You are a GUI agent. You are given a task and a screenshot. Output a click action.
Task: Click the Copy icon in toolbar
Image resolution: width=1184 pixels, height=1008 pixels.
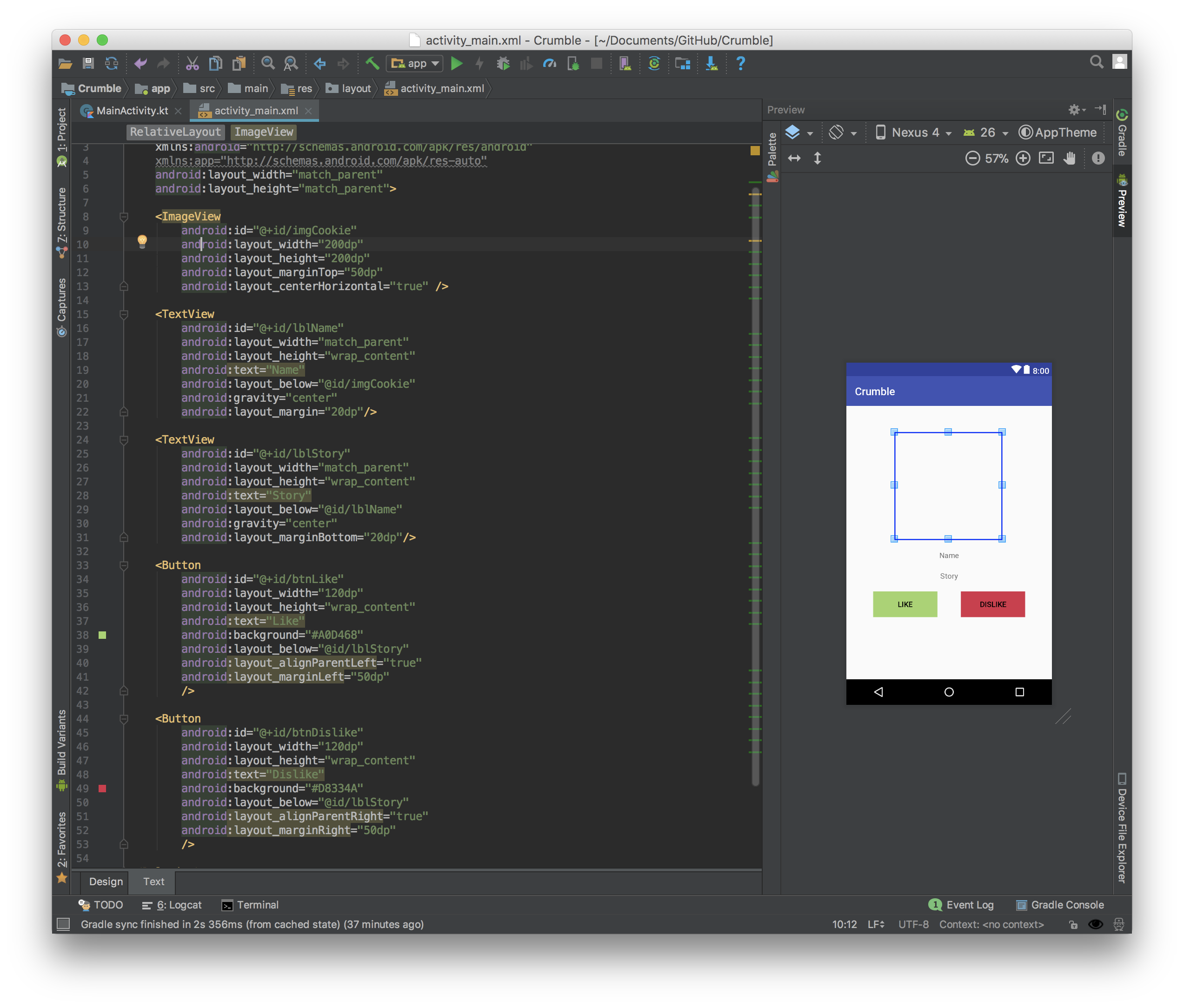[x=215, y=63]
